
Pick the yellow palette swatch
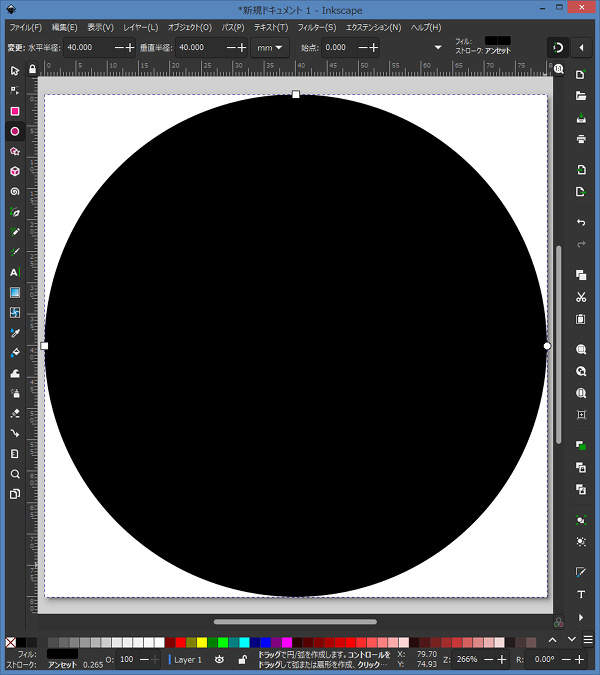pyautogui.click(x=202, y=642)
